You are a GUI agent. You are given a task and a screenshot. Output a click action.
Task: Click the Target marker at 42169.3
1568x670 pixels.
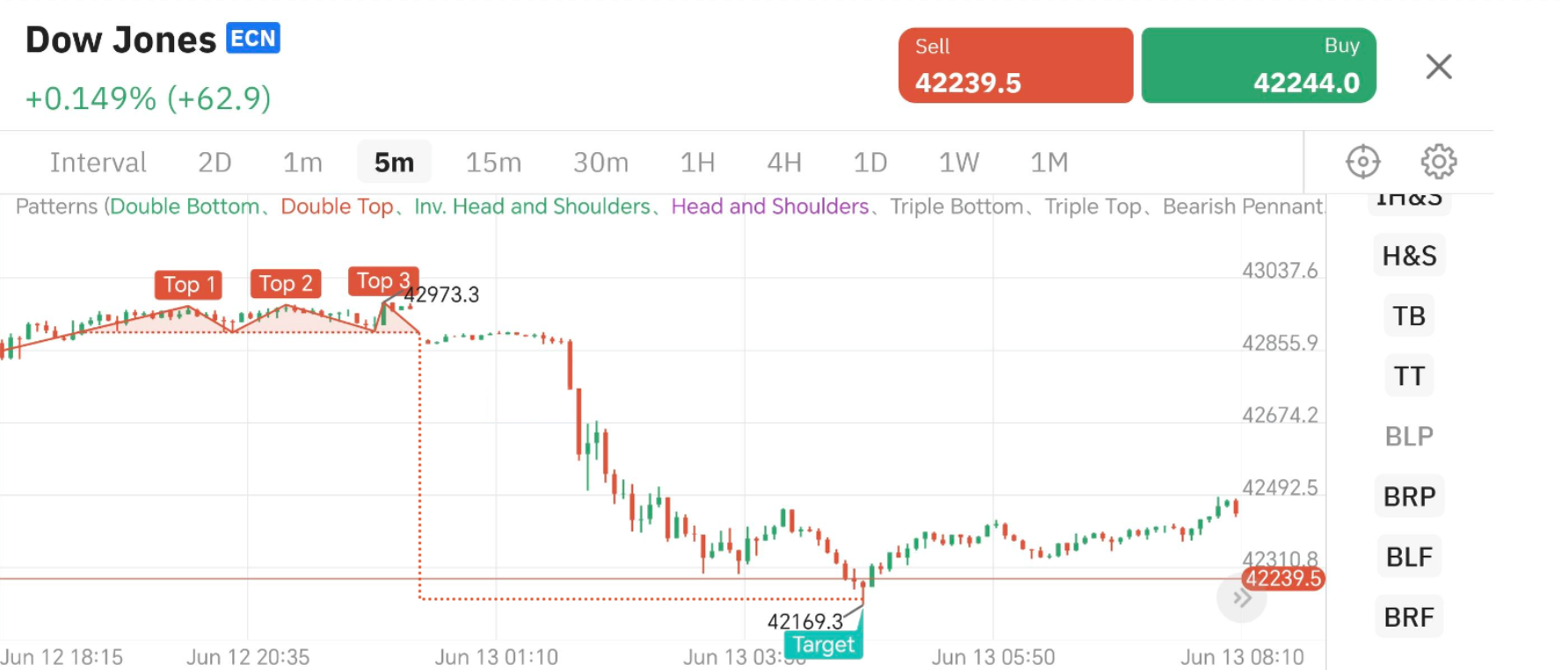pos(822,645)
